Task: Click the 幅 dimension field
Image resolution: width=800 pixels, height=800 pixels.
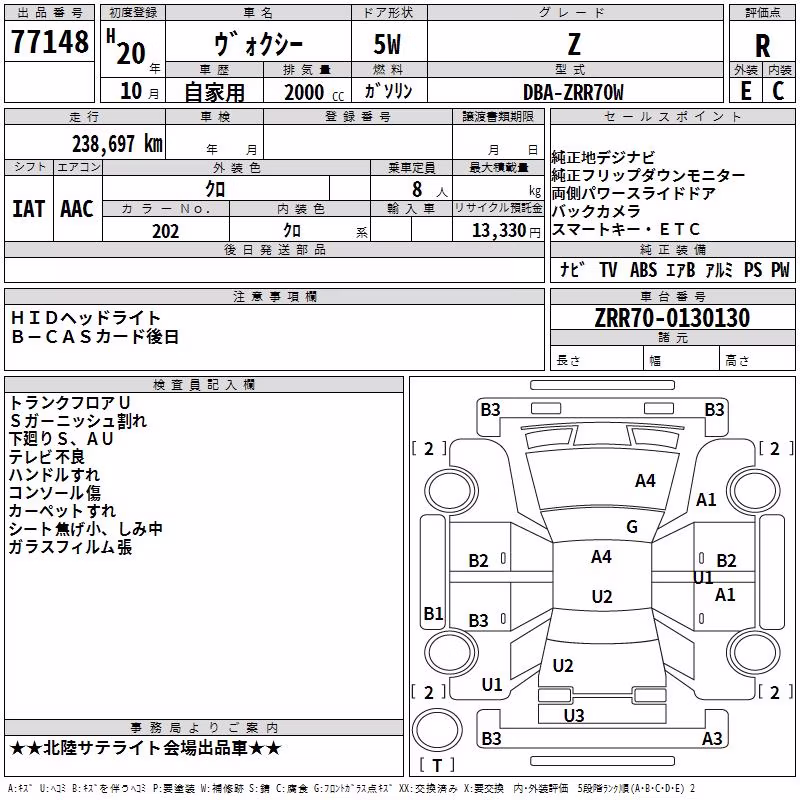Action: tap(682, 360)
